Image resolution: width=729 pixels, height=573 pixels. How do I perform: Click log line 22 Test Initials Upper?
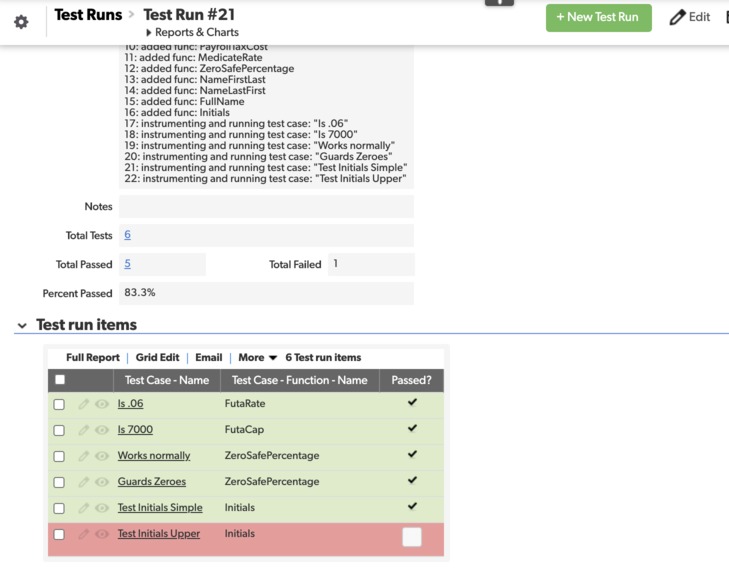click(265, 179)
